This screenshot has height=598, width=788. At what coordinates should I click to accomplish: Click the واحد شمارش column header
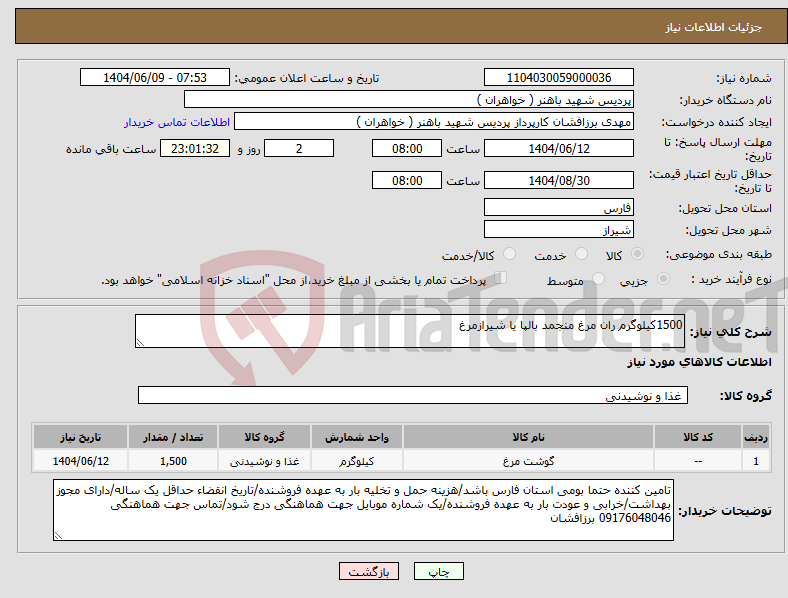tap(356, 437)
